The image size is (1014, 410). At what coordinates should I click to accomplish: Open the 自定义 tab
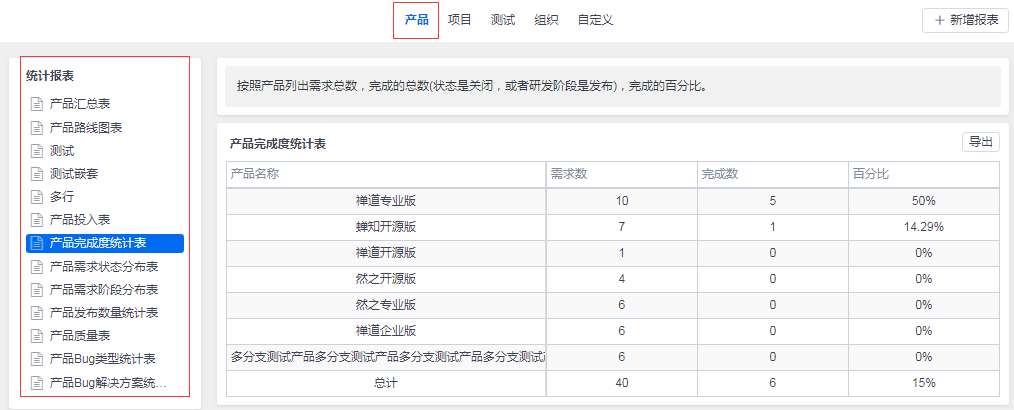tap(596, 20)
